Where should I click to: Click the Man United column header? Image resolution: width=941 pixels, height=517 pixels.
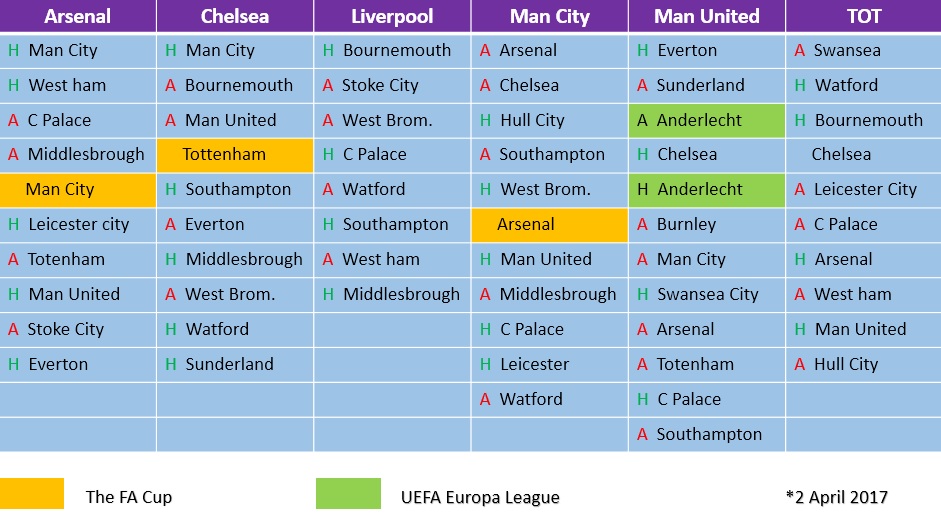click(706, 16)
